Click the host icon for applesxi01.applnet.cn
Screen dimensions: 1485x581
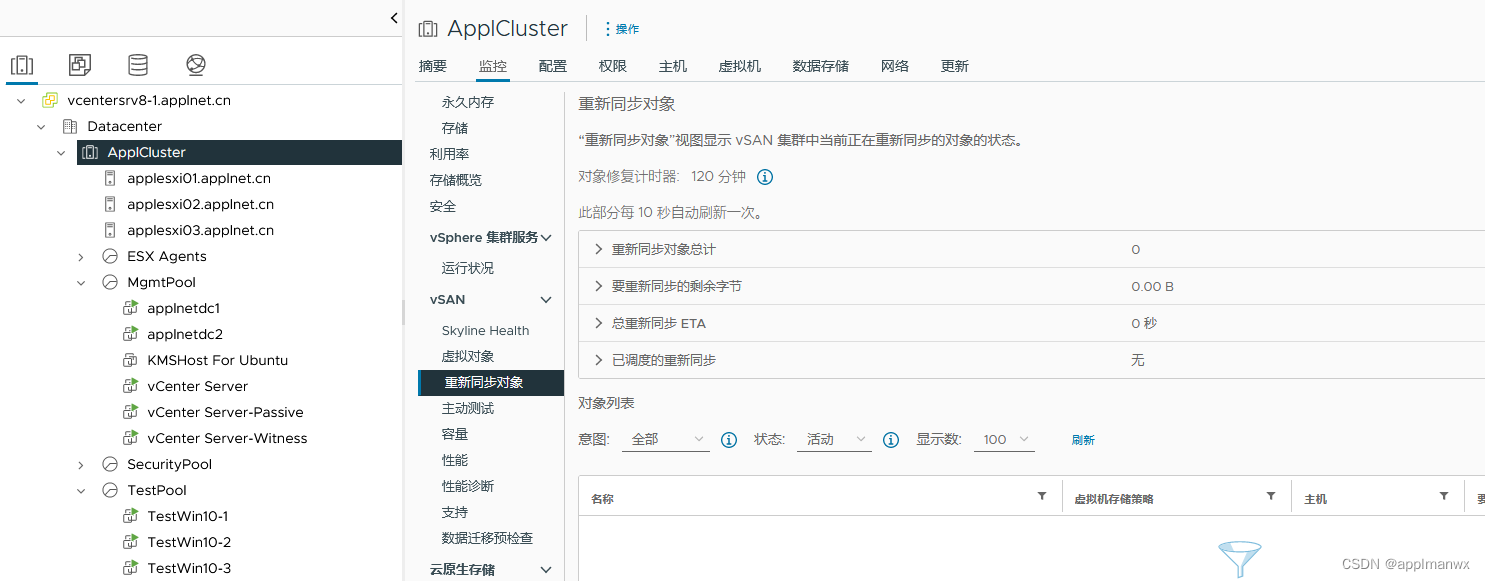(110, 178)
